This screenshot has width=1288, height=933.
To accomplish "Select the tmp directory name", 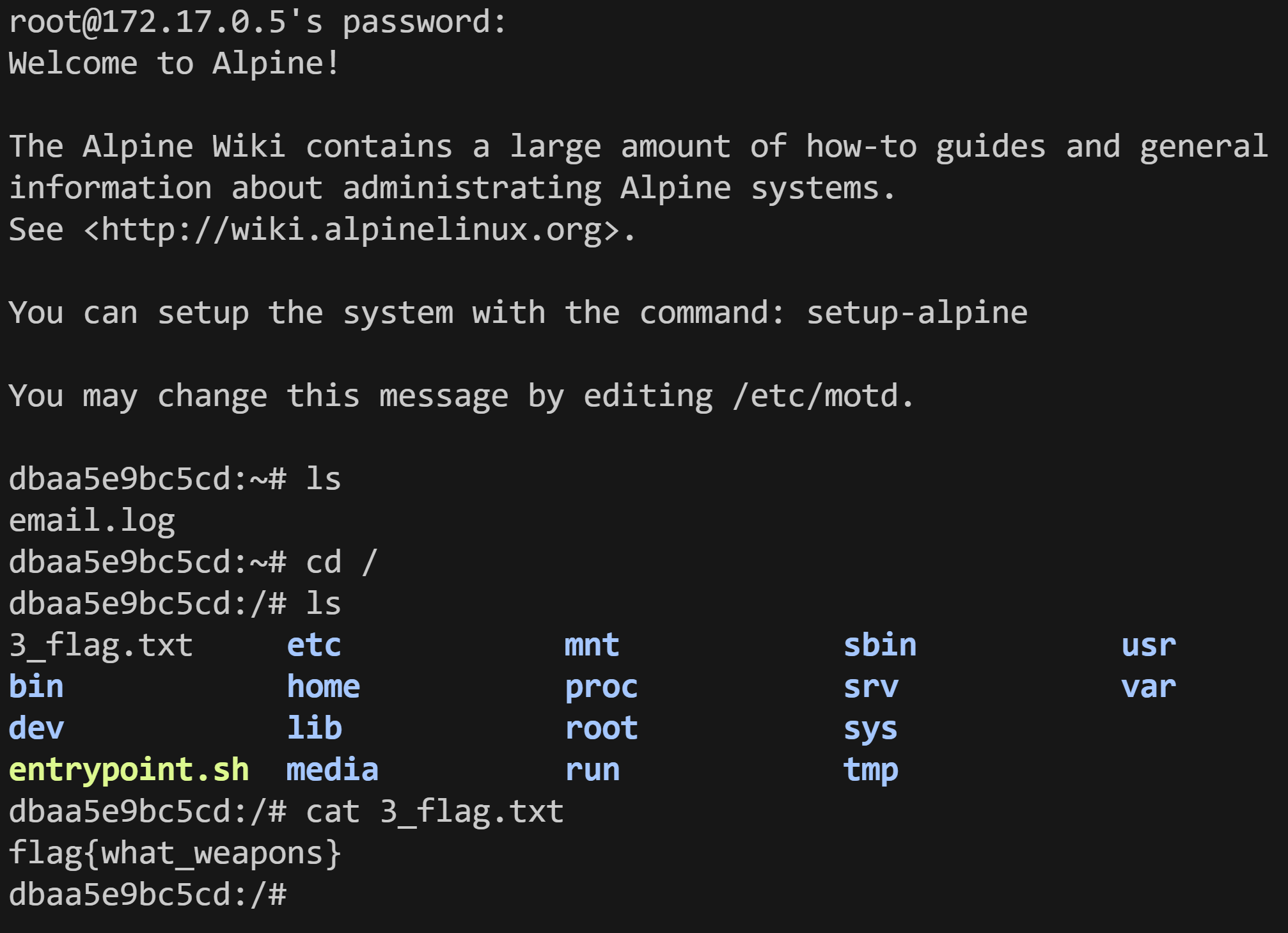I will pyautogui.click(x=870, y=770).
